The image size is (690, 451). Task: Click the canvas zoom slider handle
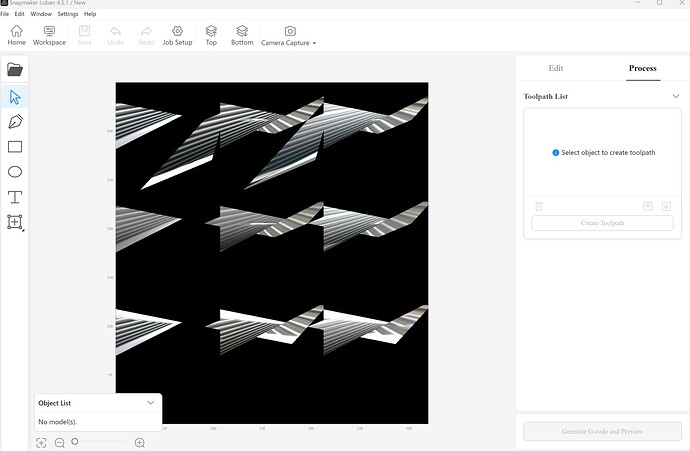click(x=75, y=441)
